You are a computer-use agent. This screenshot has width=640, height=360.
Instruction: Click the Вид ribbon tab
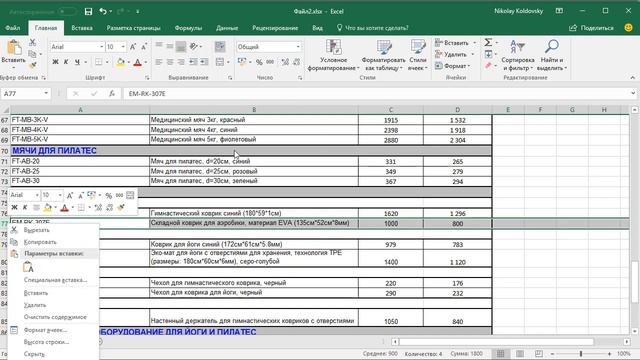[317, 28]
